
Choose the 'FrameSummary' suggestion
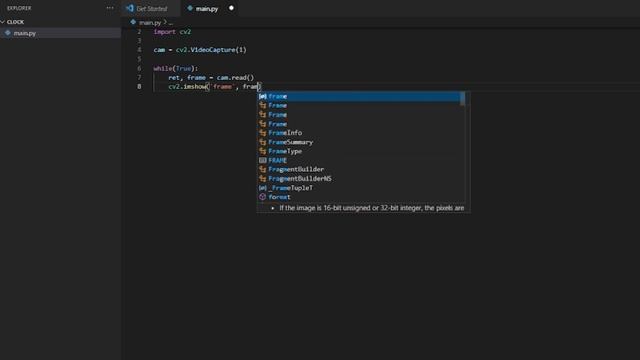click(360, 142)
